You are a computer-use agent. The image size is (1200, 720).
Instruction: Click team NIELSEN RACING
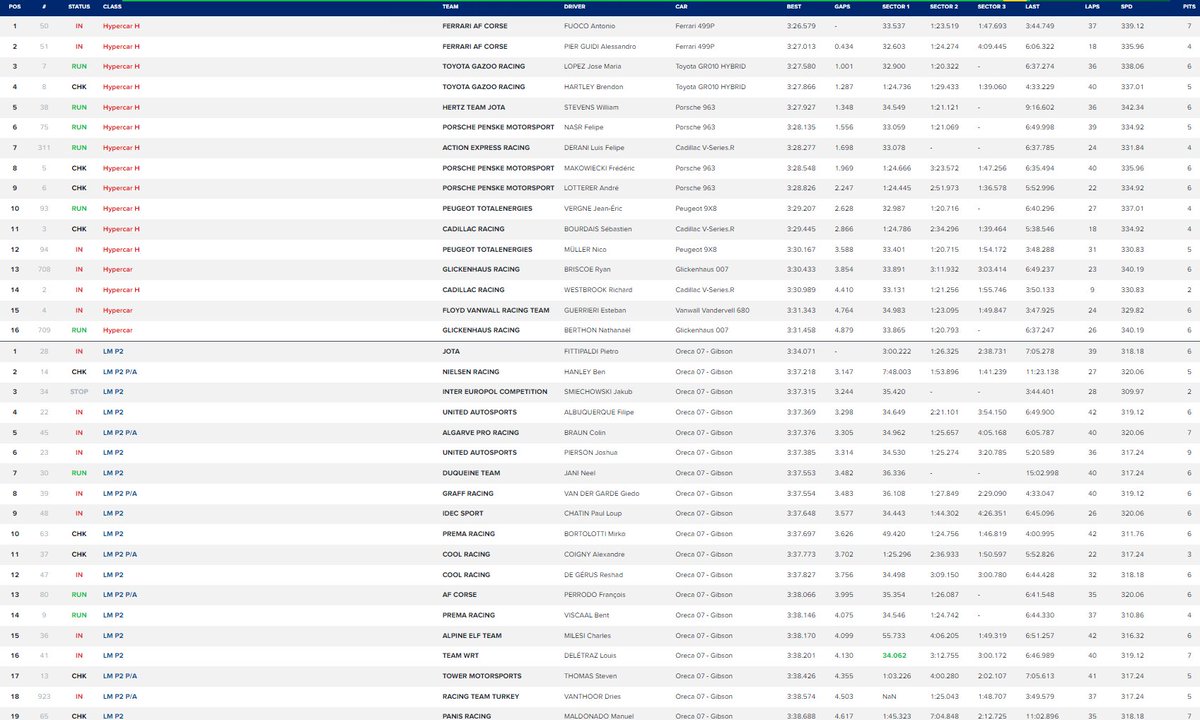click(x=469, y=371)
